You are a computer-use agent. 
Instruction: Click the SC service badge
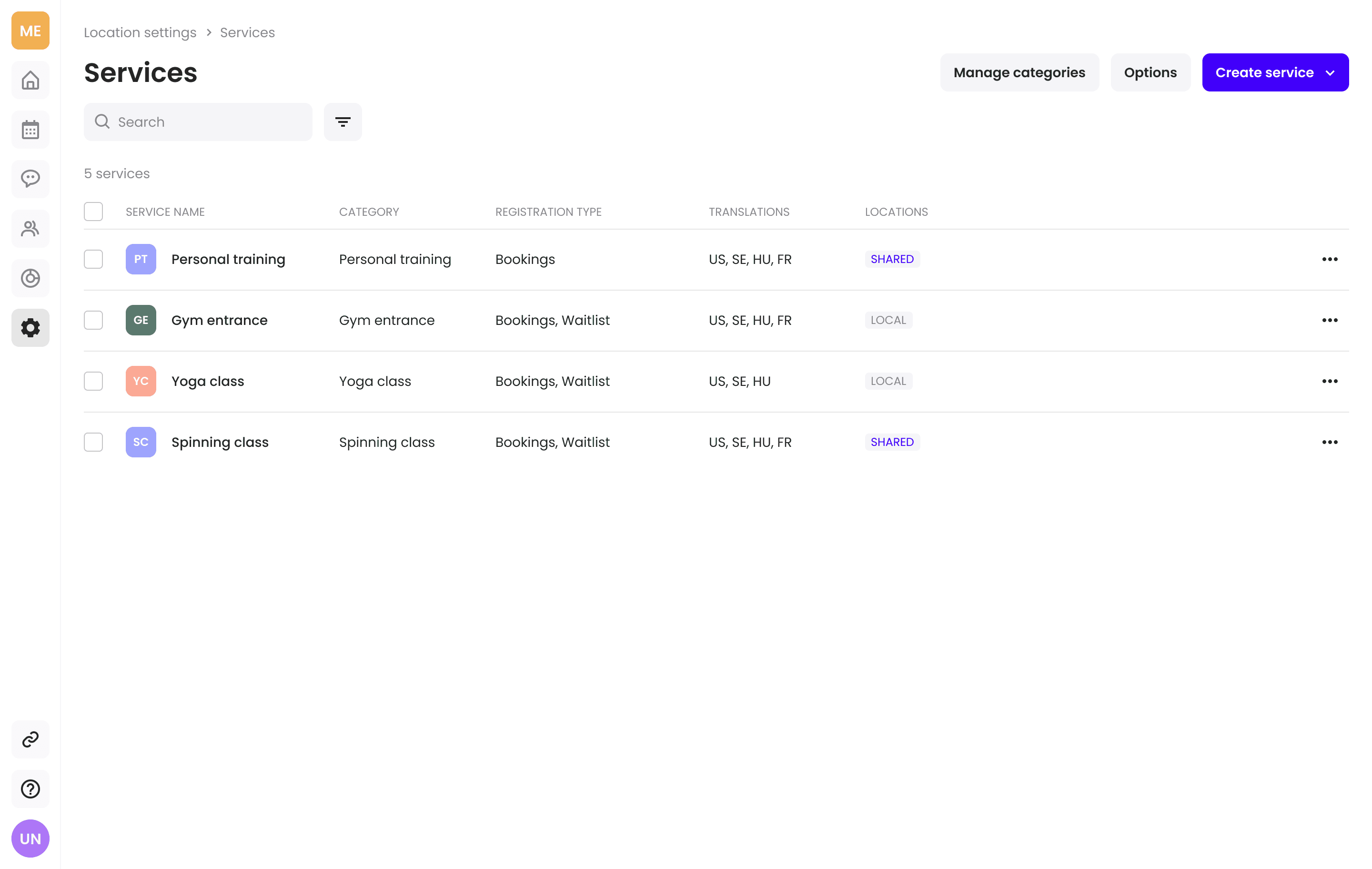click(141, 442)
